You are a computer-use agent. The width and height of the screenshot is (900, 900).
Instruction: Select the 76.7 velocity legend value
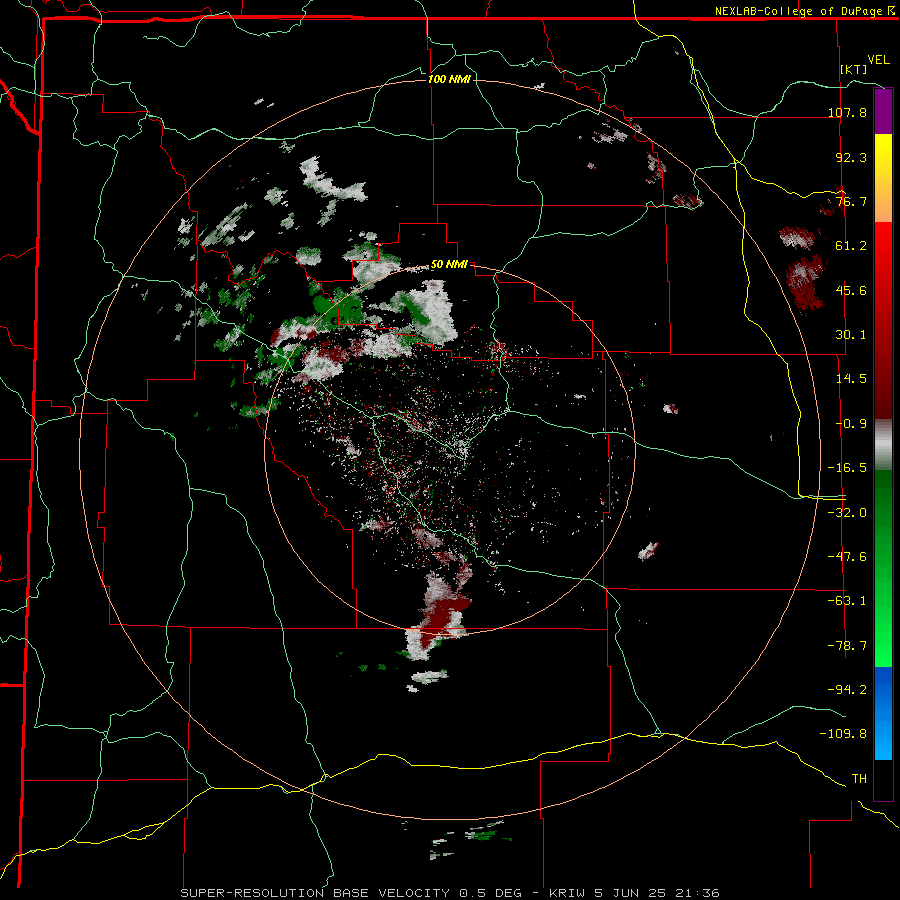(x=851, y=201)
